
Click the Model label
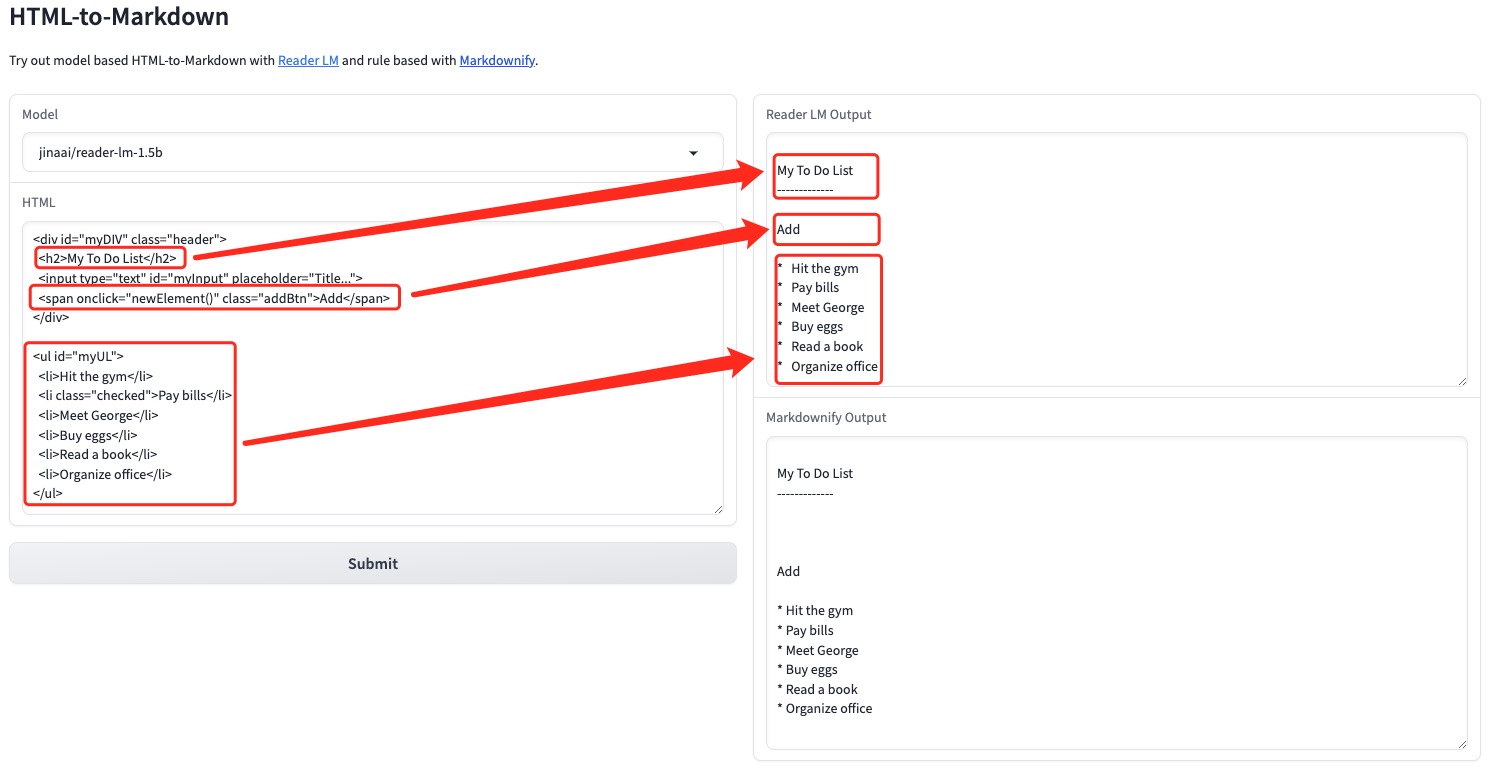click(40, 115)
